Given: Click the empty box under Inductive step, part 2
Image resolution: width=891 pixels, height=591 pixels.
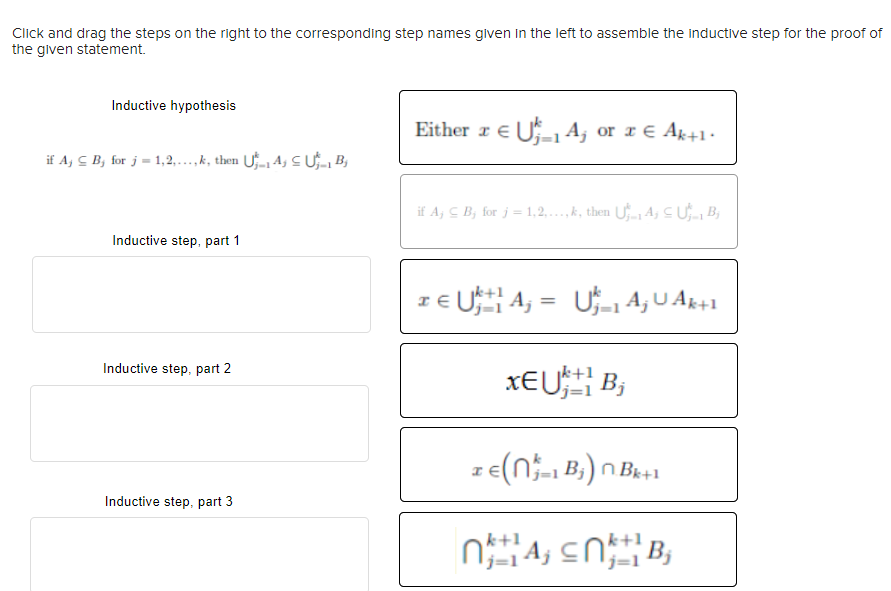Looking at the screenshot, I should pos(199,423).
